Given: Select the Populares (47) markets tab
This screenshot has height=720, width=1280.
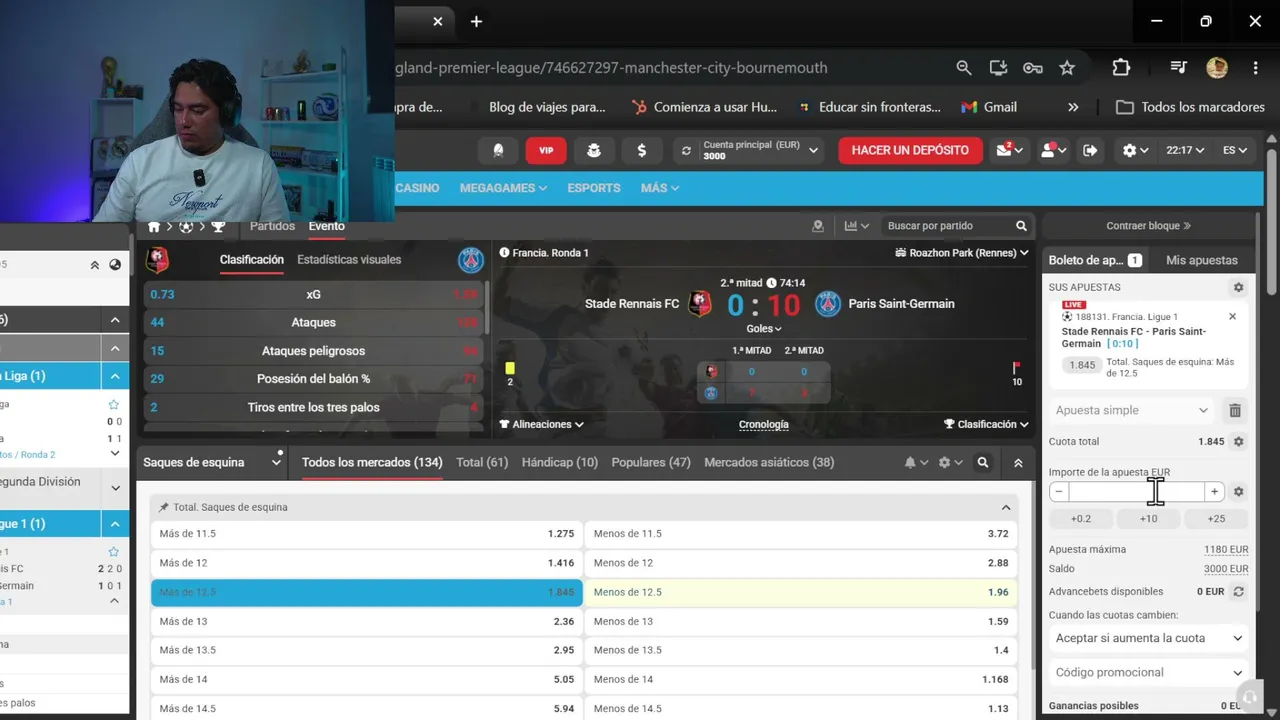Looking at the screenshot, I should click(x=651, y=462).
